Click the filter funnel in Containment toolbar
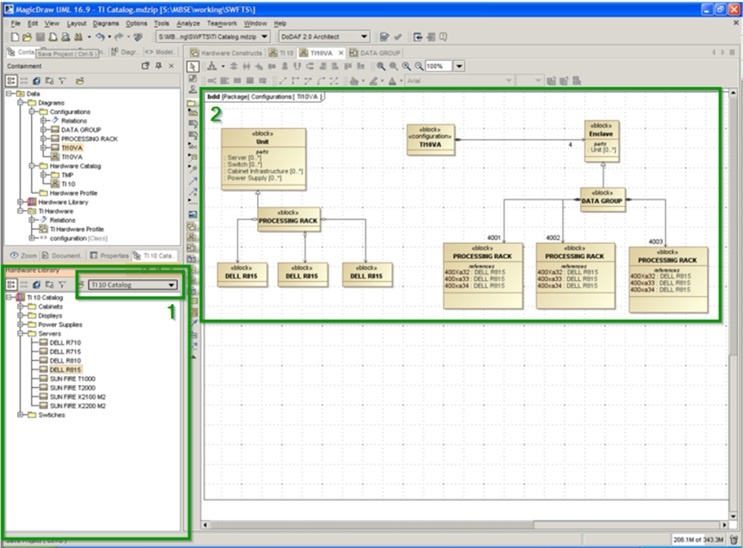 (62, 81)
